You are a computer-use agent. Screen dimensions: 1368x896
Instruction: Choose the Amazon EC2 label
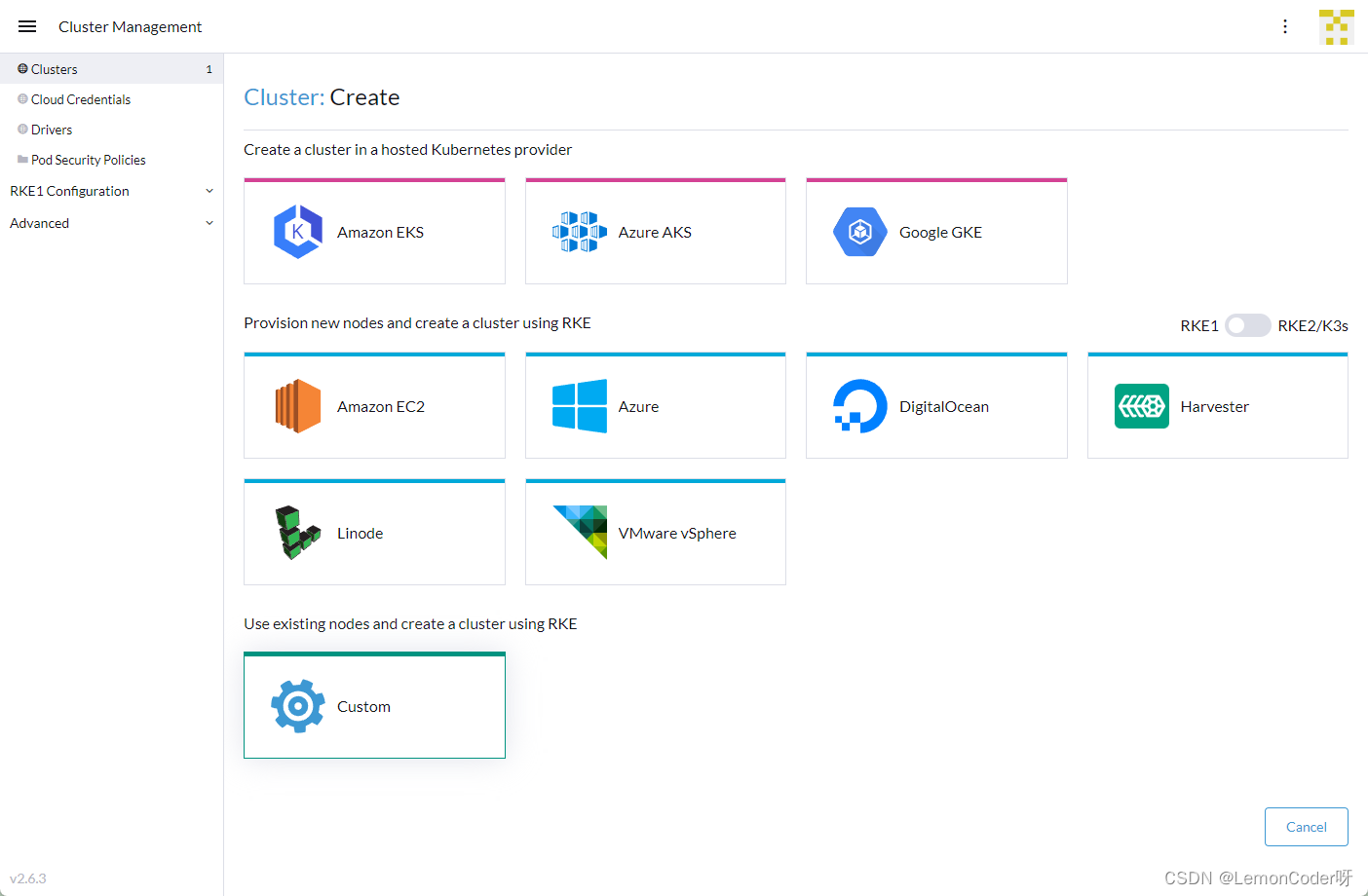click(381, 406)
